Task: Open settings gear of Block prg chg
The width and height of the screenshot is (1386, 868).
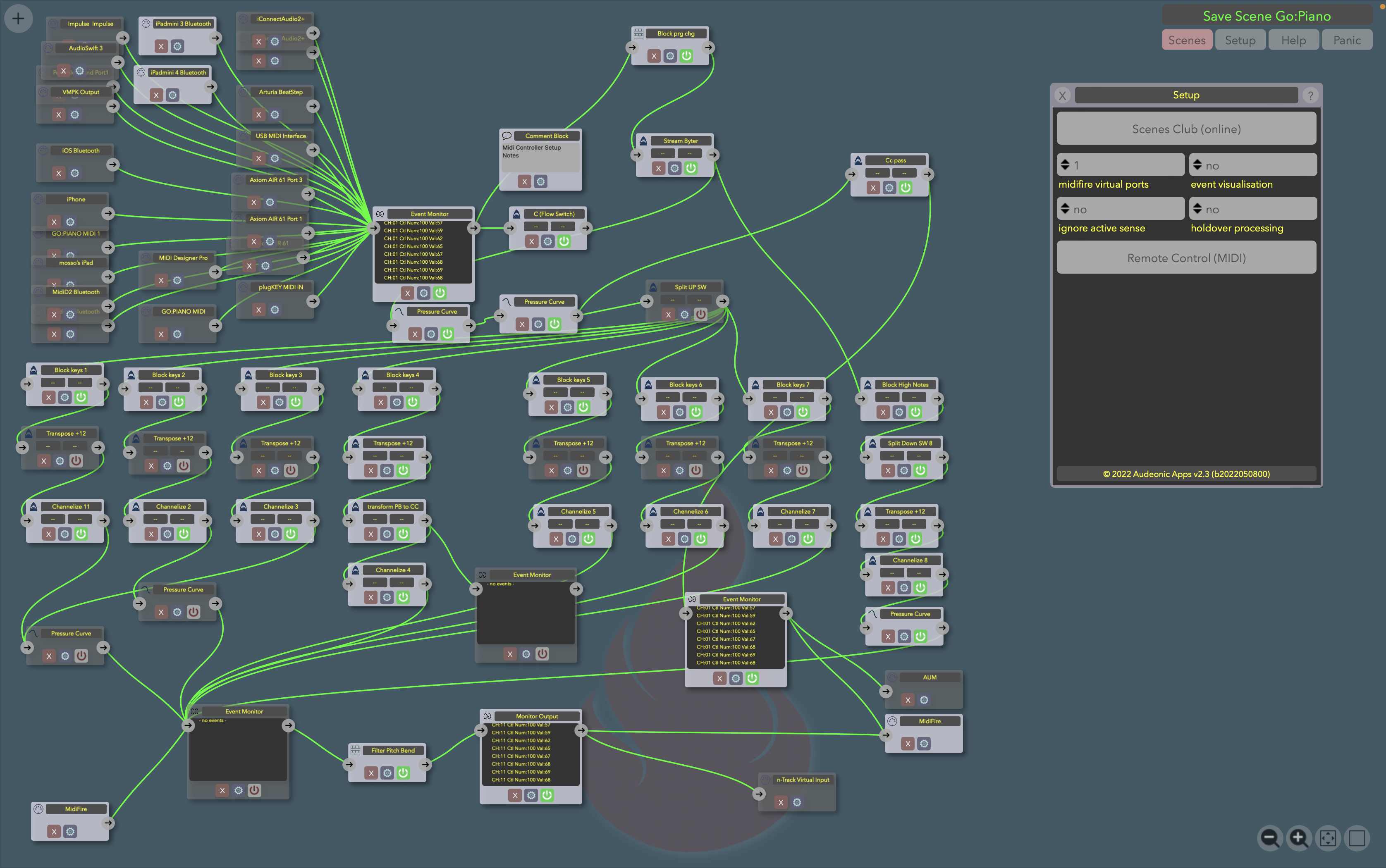Action: point(670,56)
